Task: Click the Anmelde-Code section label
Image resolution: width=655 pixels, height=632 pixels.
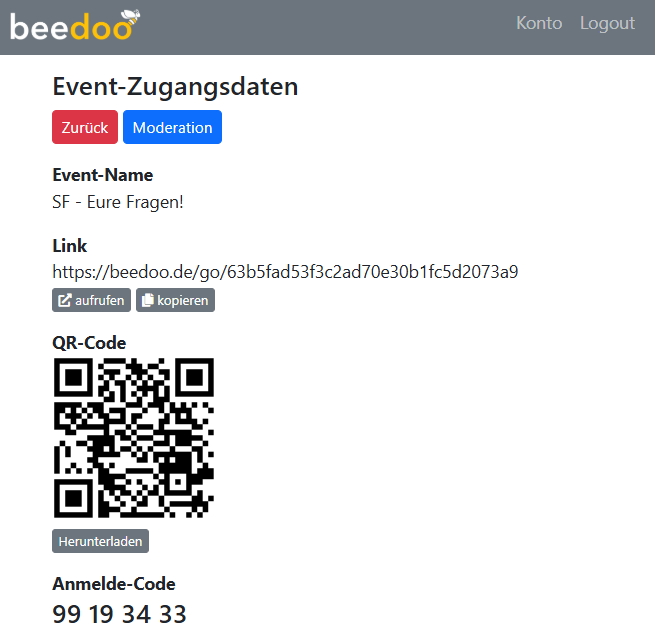Action: 114,584
